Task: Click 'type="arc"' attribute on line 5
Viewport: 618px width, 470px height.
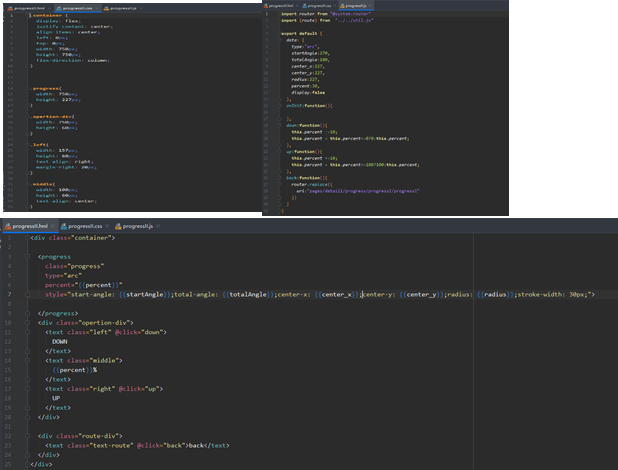Action: (x=63, y=276)
